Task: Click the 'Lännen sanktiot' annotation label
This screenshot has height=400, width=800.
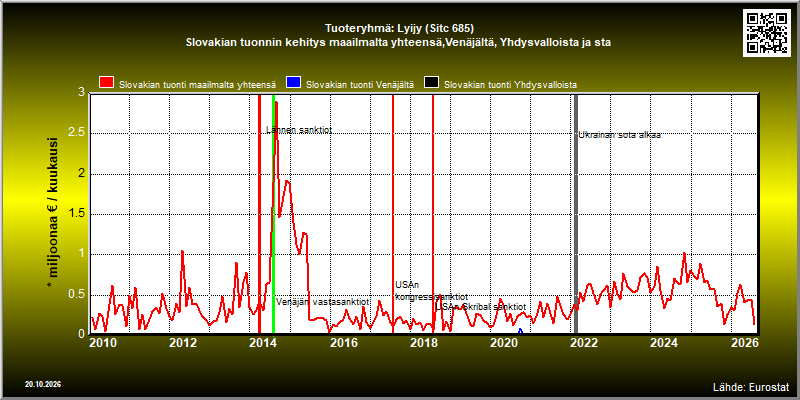Action: 299,130
